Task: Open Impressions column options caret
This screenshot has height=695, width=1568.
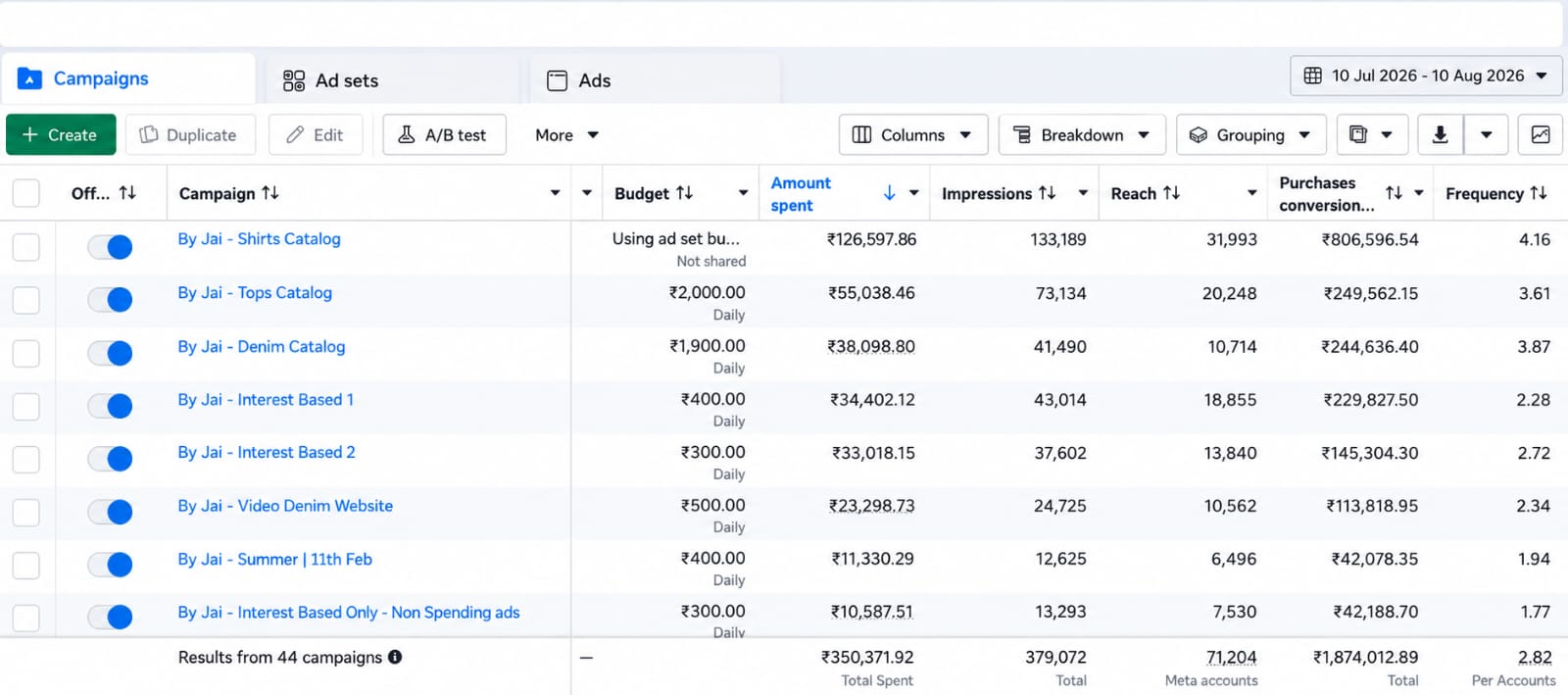Action: 1083,193
